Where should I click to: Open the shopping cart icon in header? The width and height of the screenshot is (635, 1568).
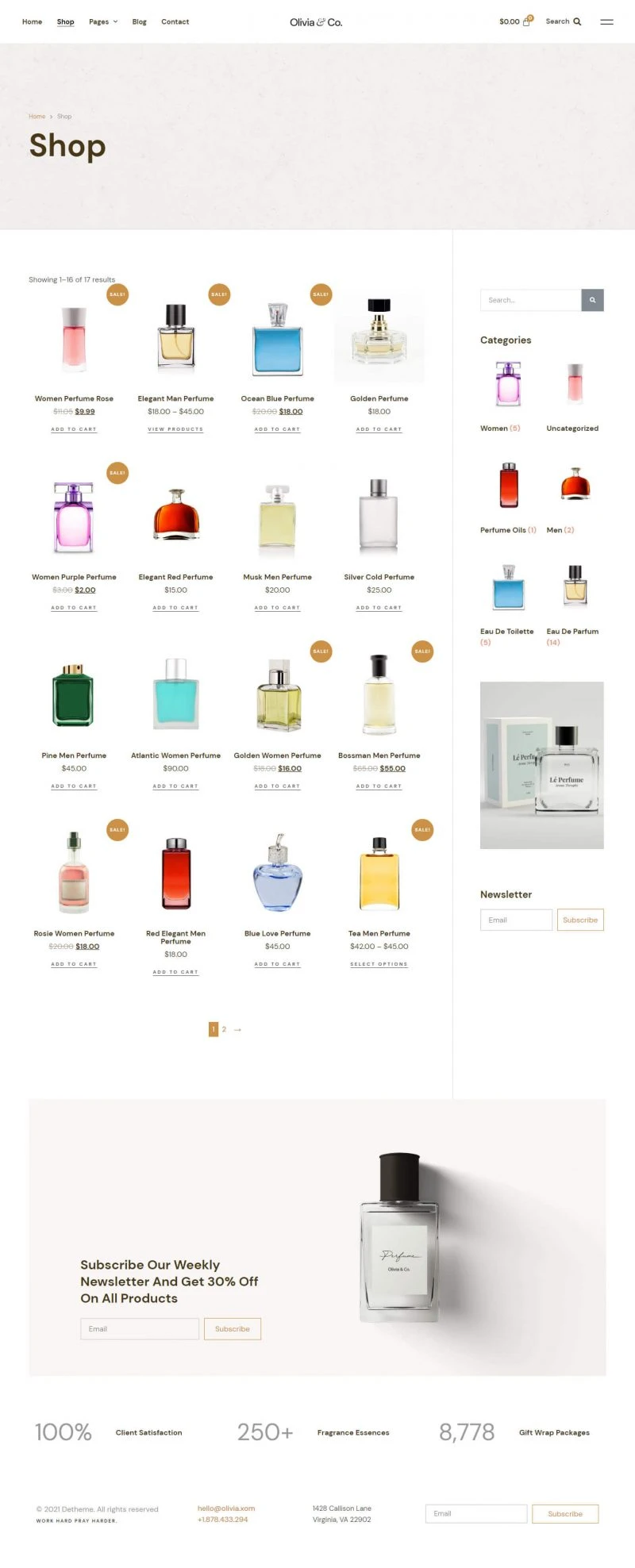pos(526,21)
